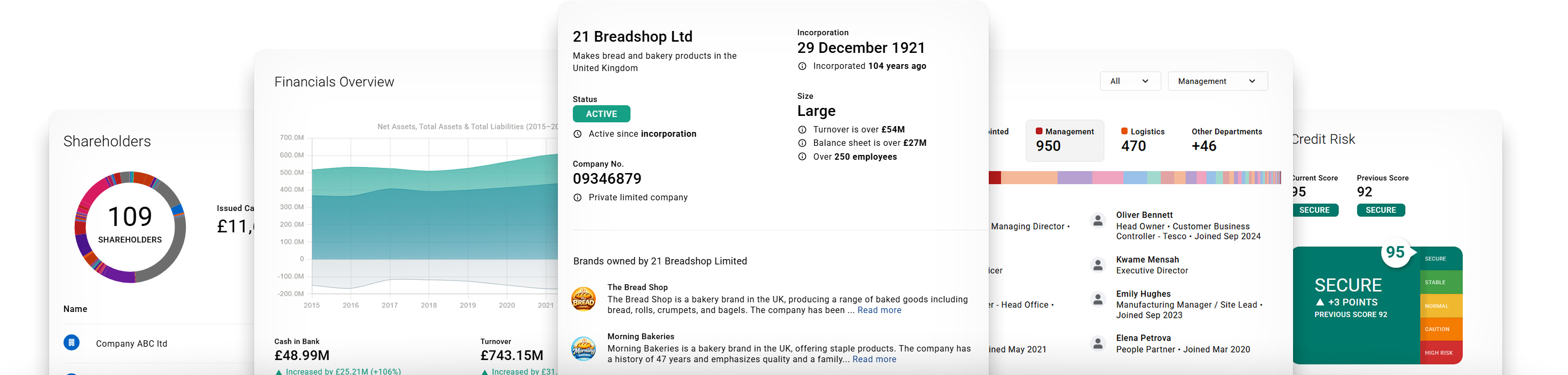Select the Logistics 470 department card
This screenshot has width=1568, height=375.
pyautogui.click(x=1142, y=140)
